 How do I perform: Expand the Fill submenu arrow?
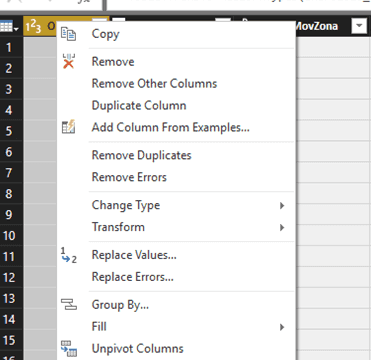coord(282,327)
